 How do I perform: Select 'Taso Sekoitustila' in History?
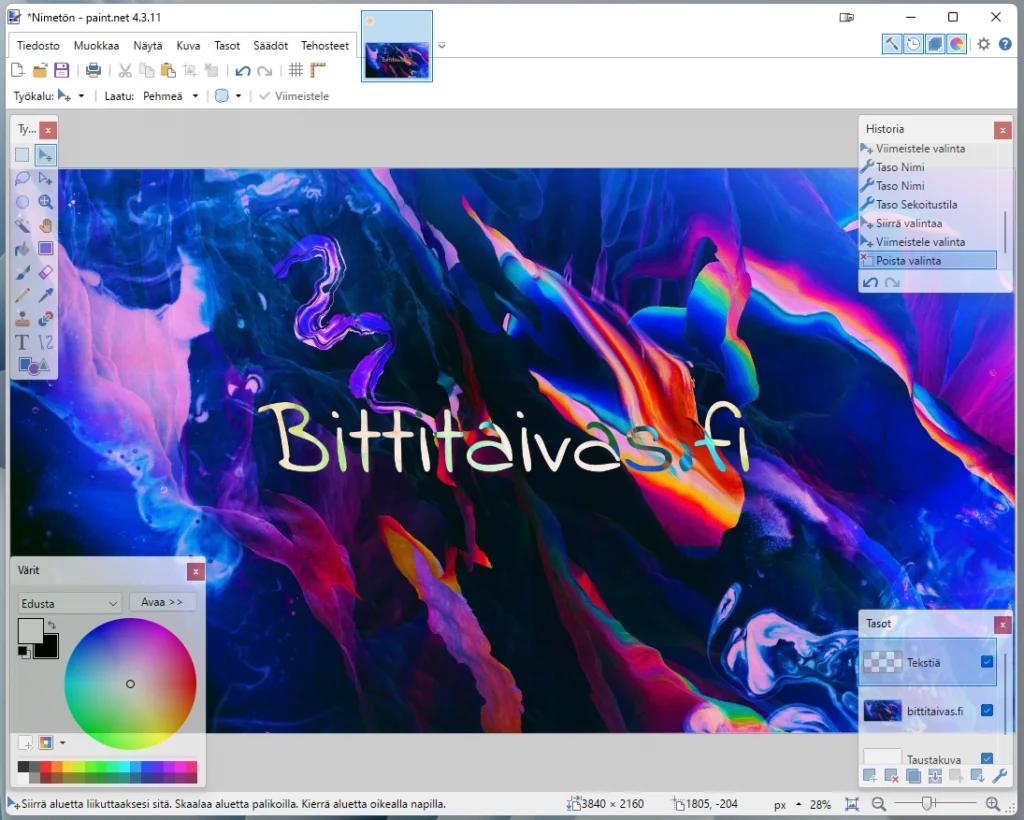tap(916, 204)
